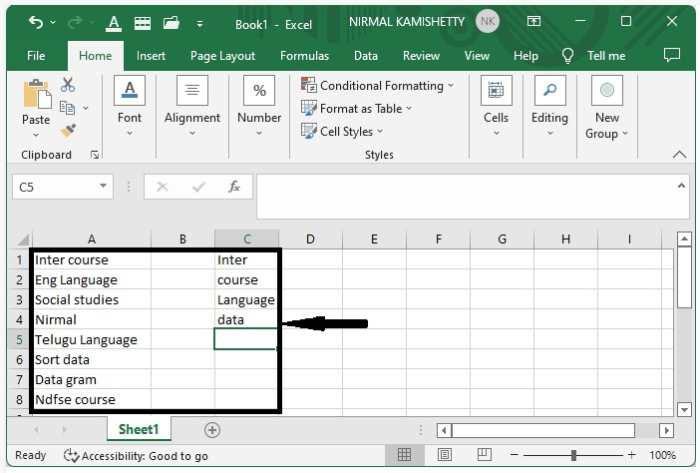Click the Paste clipboard icon
Screen dimensions: 700x473
(36, 98)
